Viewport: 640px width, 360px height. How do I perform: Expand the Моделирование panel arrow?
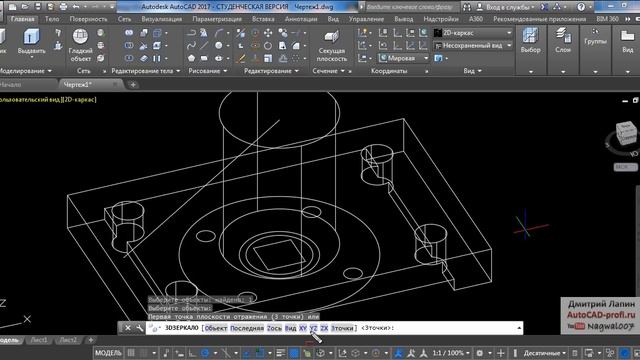pyautogui.click(x=50, y=71)
